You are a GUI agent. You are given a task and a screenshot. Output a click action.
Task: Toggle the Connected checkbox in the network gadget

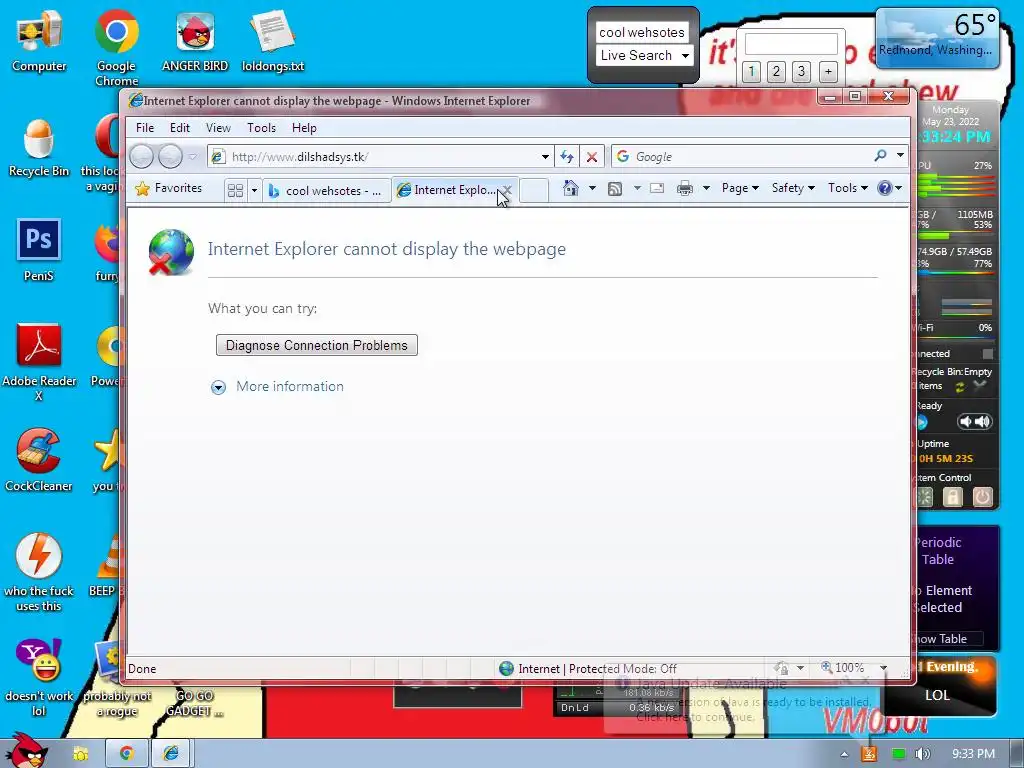click(x=987, y=354)
